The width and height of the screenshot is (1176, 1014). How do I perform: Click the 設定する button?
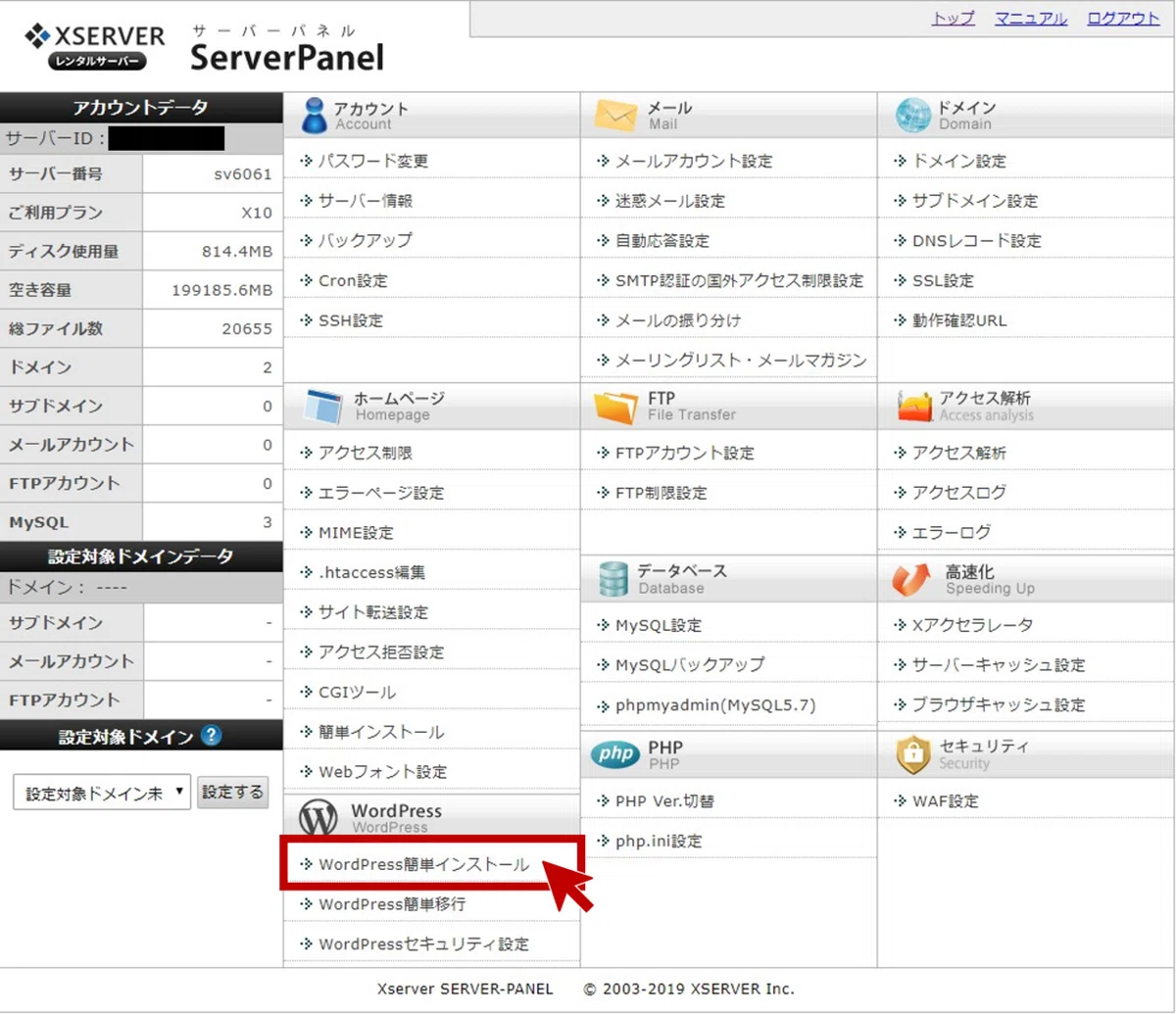click(232, 793)
